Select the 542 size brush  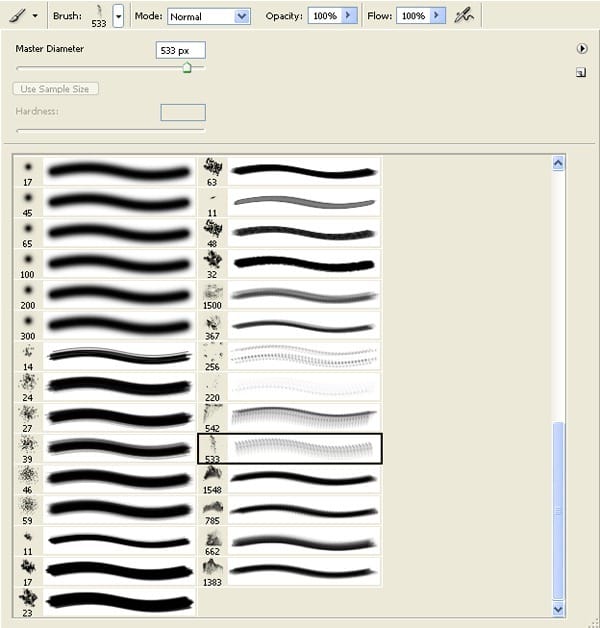click(290, 418)
